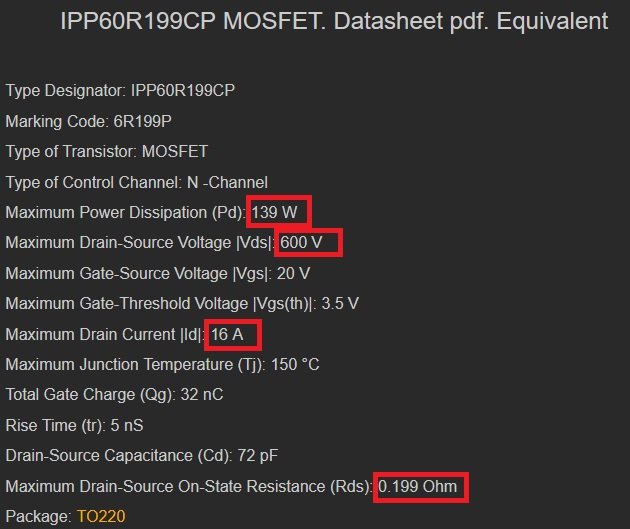Click the Type of Transistor MOSFET line

[107, 152]
